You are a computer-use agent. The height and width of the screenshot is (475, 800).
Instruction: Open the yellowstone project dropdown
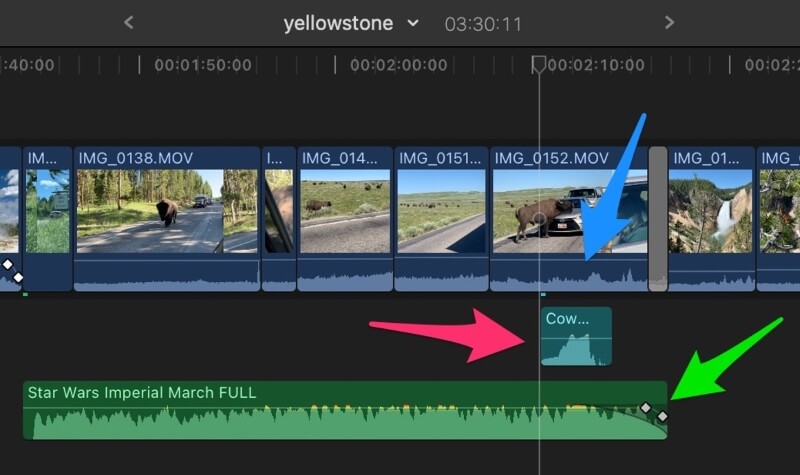pyautogui.click(x=413, y=23)
